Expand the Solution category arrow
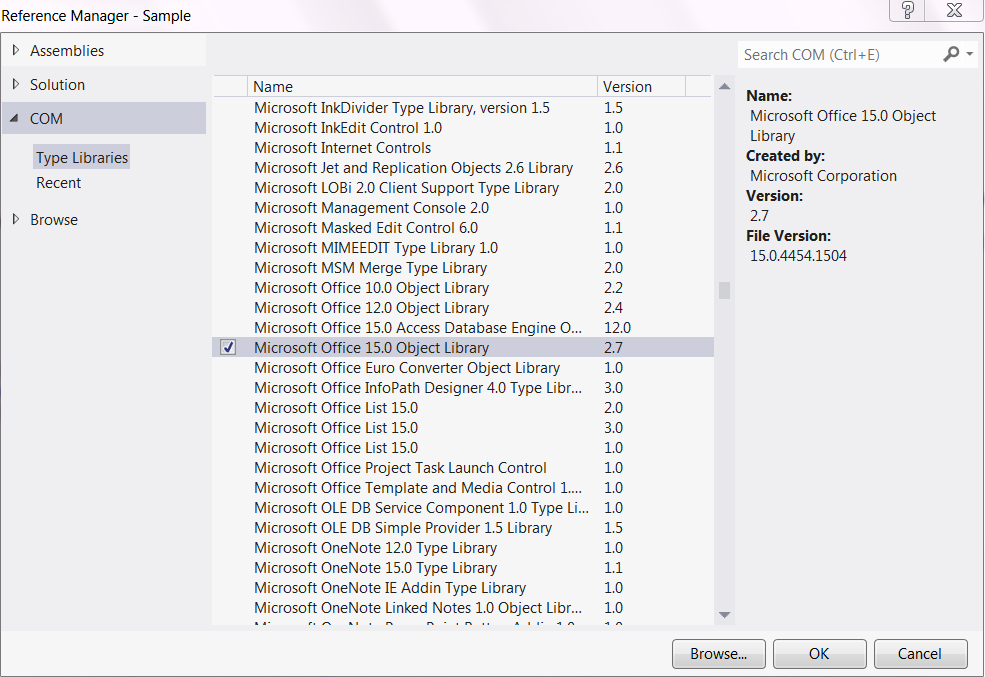Image resolution: width=985 pixels, height=677 pixels. (16, 85)
